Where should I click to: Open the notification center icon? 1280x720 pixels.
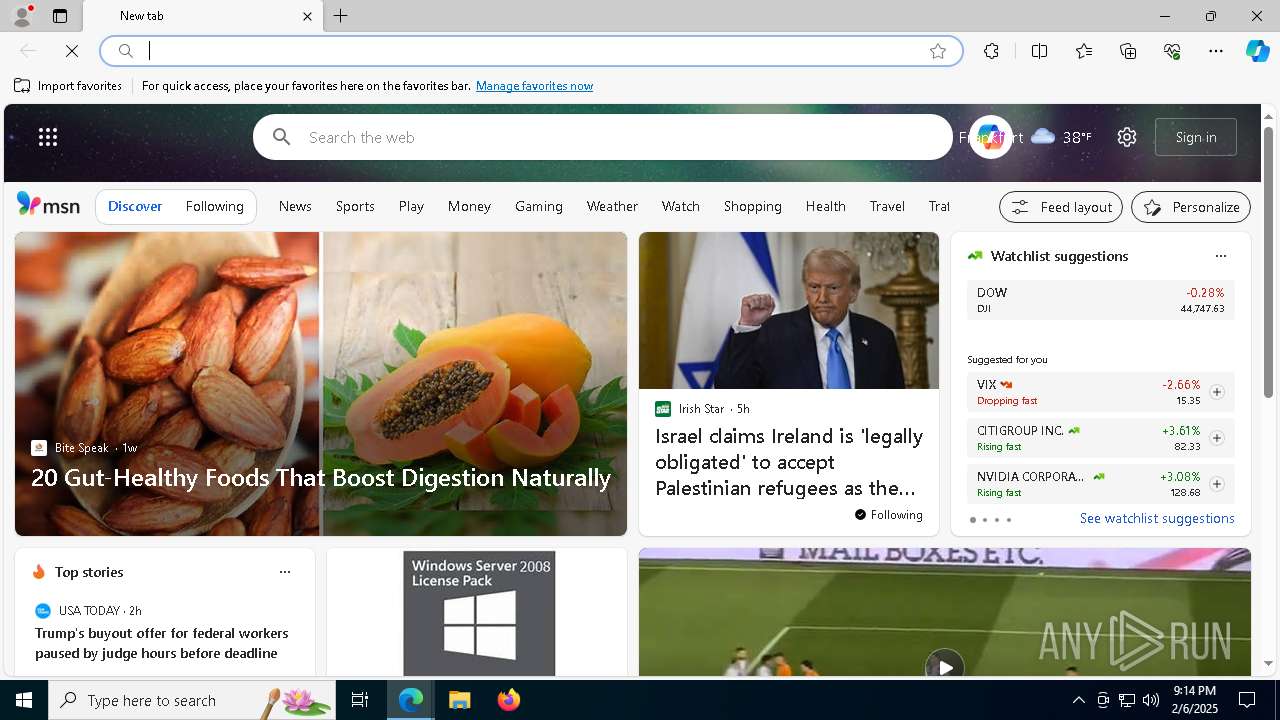coord(1247,700)
